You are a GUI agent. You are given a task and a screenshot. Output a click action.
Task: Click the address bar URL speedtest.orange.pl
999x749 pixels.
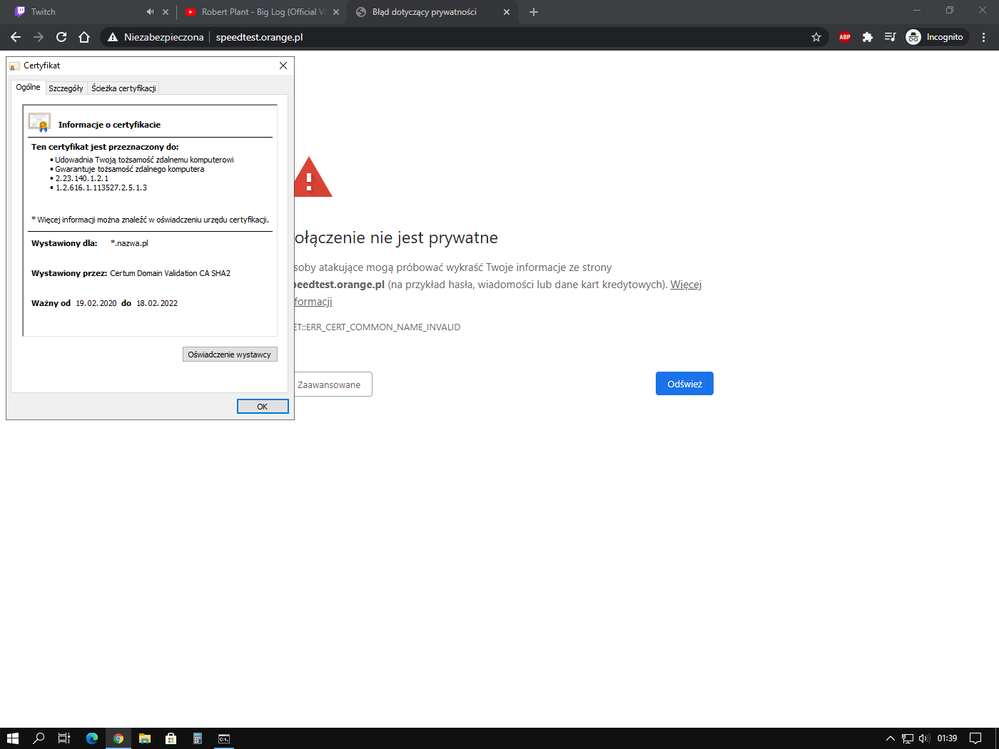pyautogui.click(x=259, y=37)
